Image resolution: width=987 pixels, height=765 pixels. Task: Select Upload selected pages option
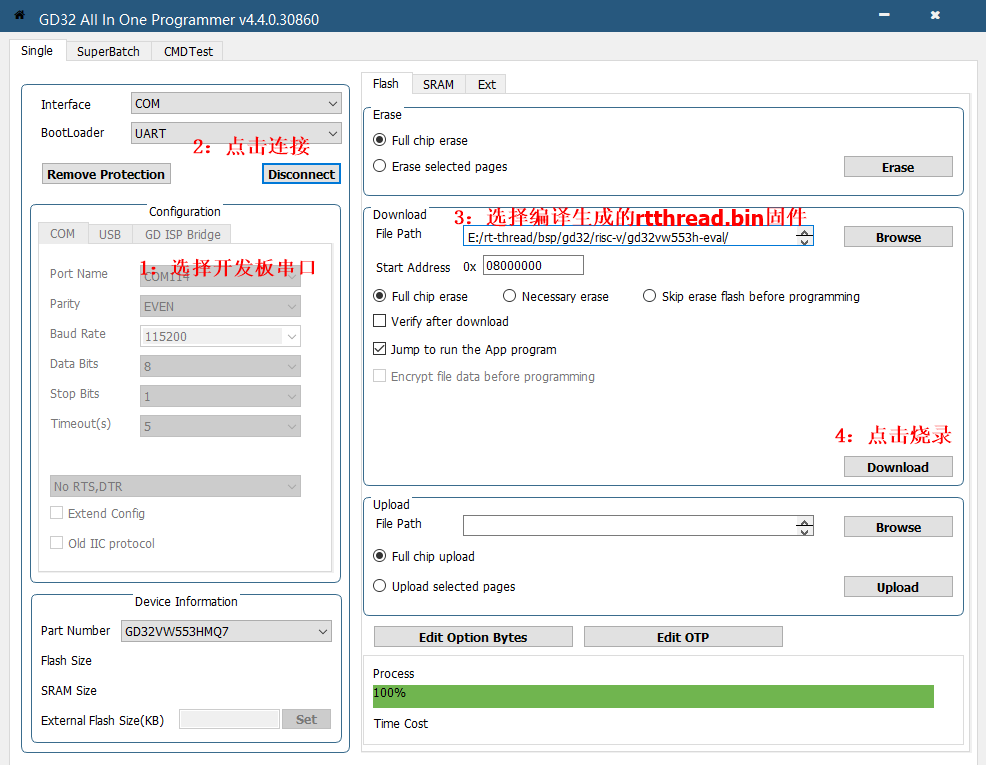380,586
